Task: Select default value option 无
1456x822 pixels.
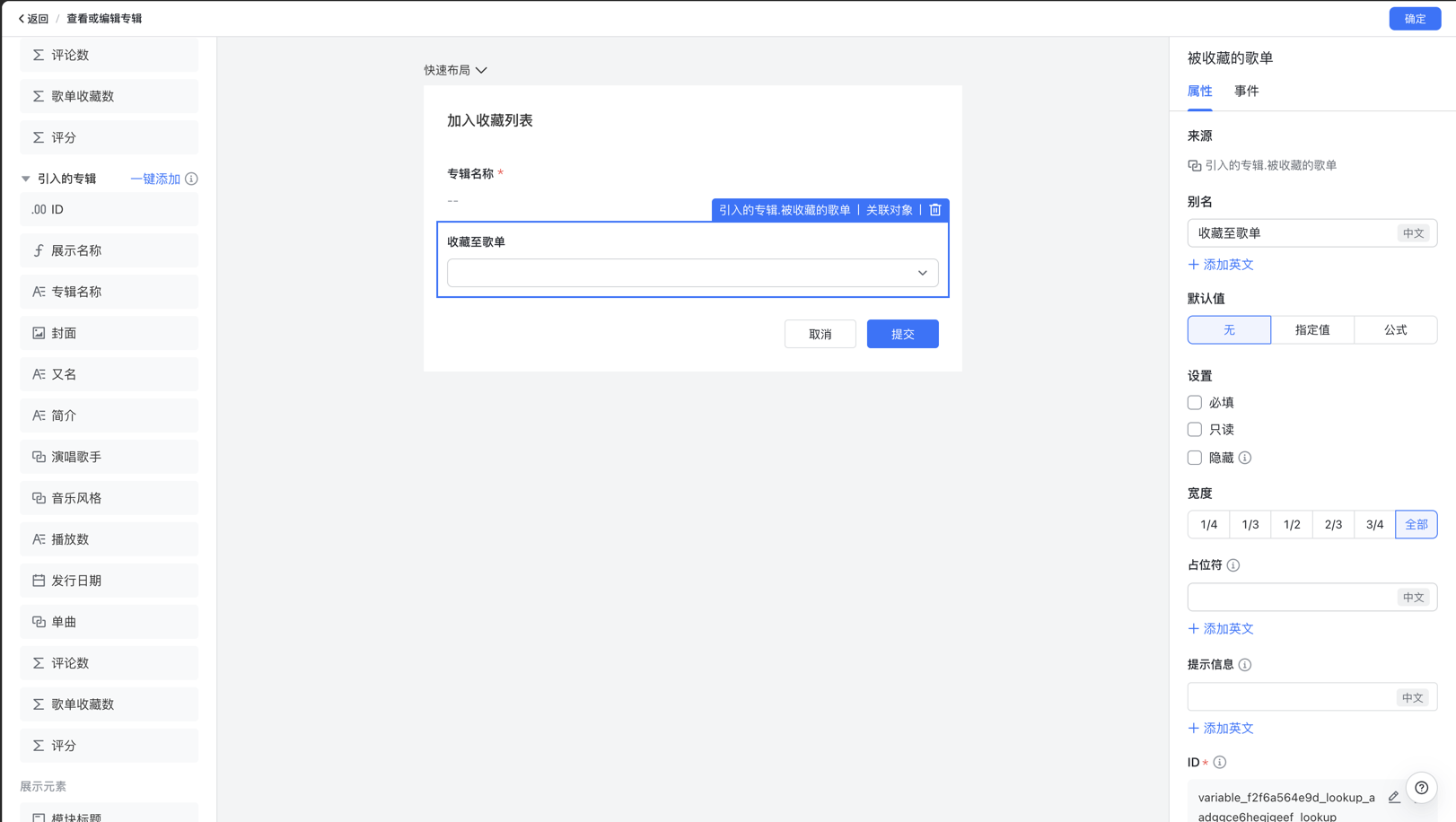Action: (x=1229, y=330)
